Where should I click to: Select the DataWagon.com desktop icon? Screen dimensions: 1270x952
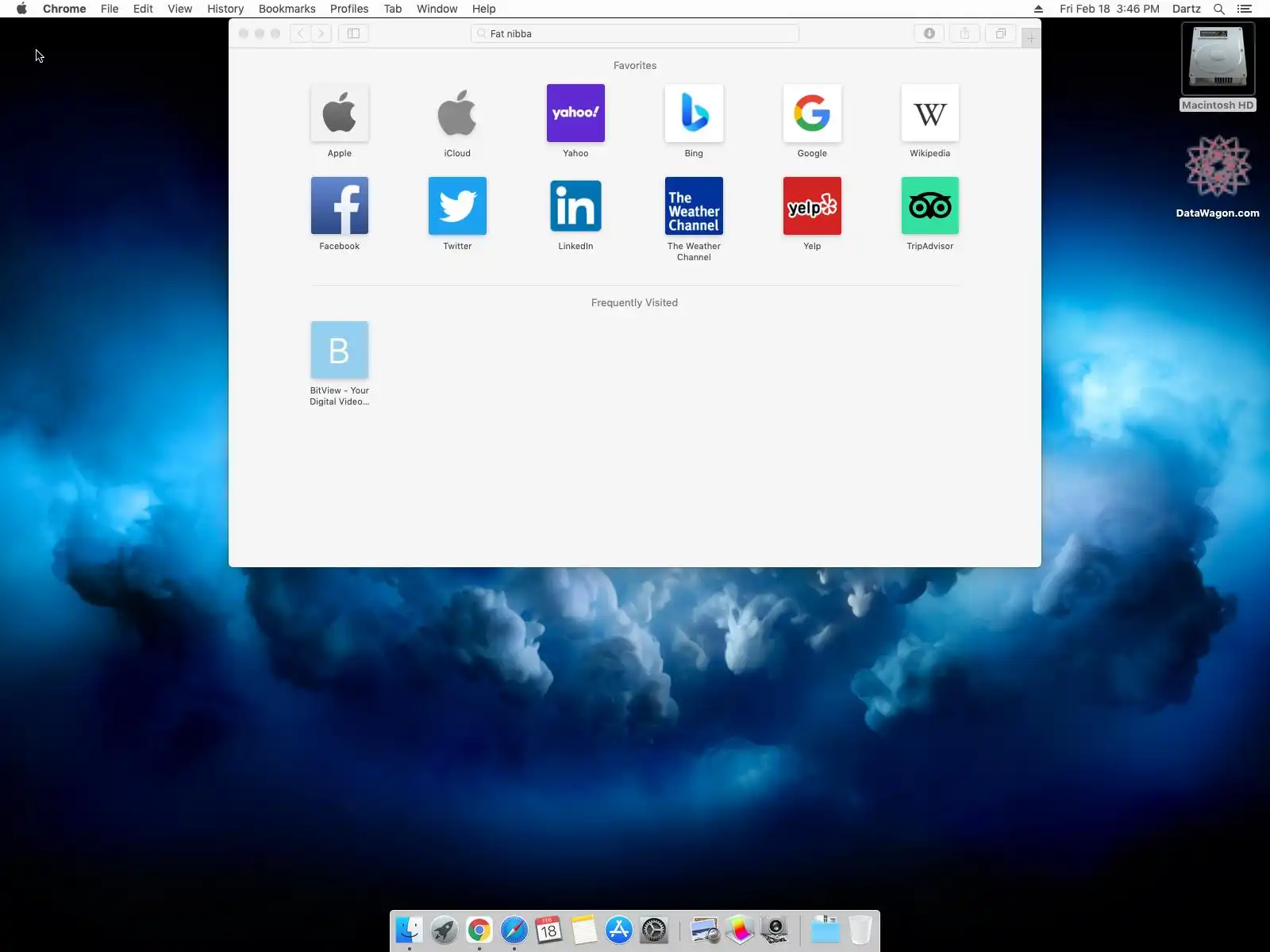[x=1218, y=176]
